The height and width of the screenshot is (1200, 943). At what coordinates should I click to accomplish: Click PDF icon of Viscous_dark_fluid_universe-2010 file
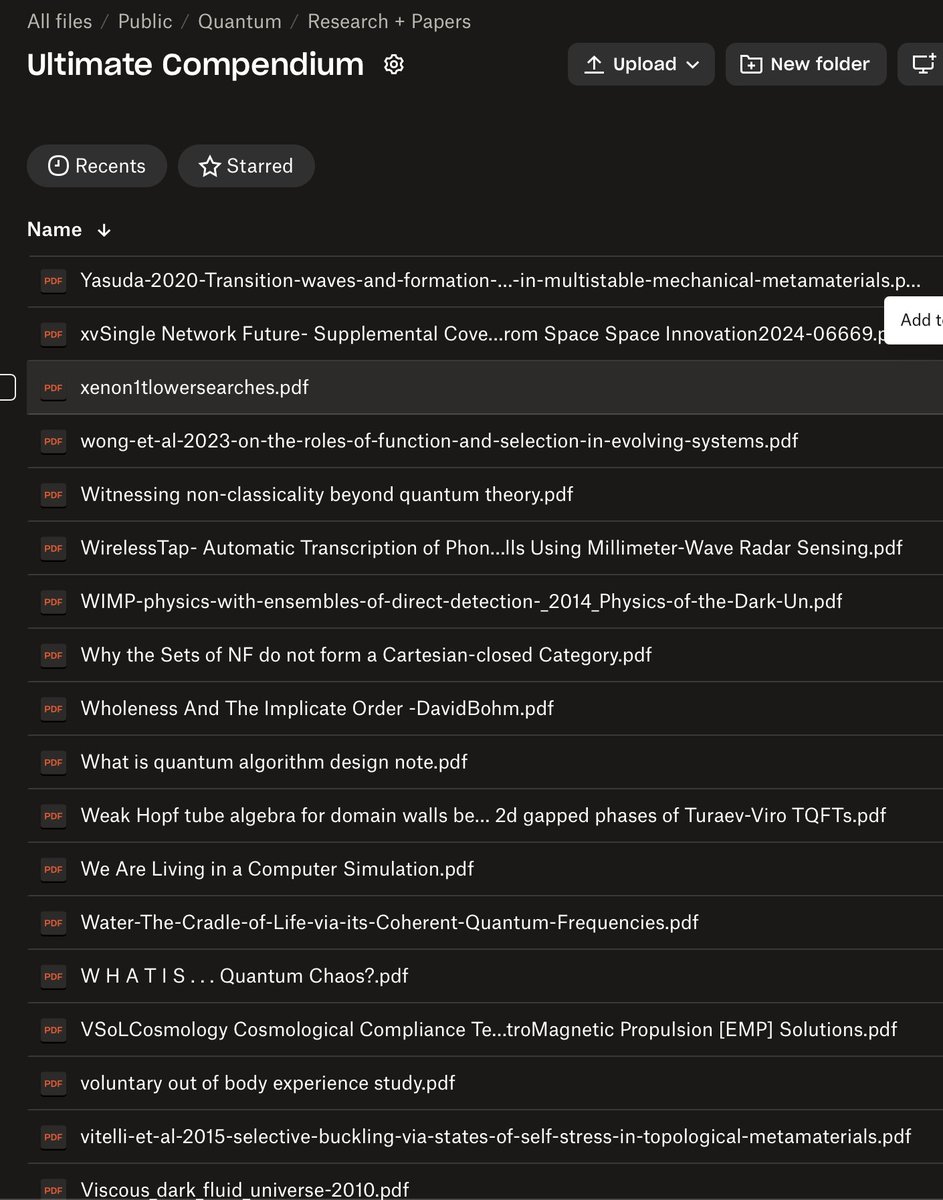[53, 1189]
